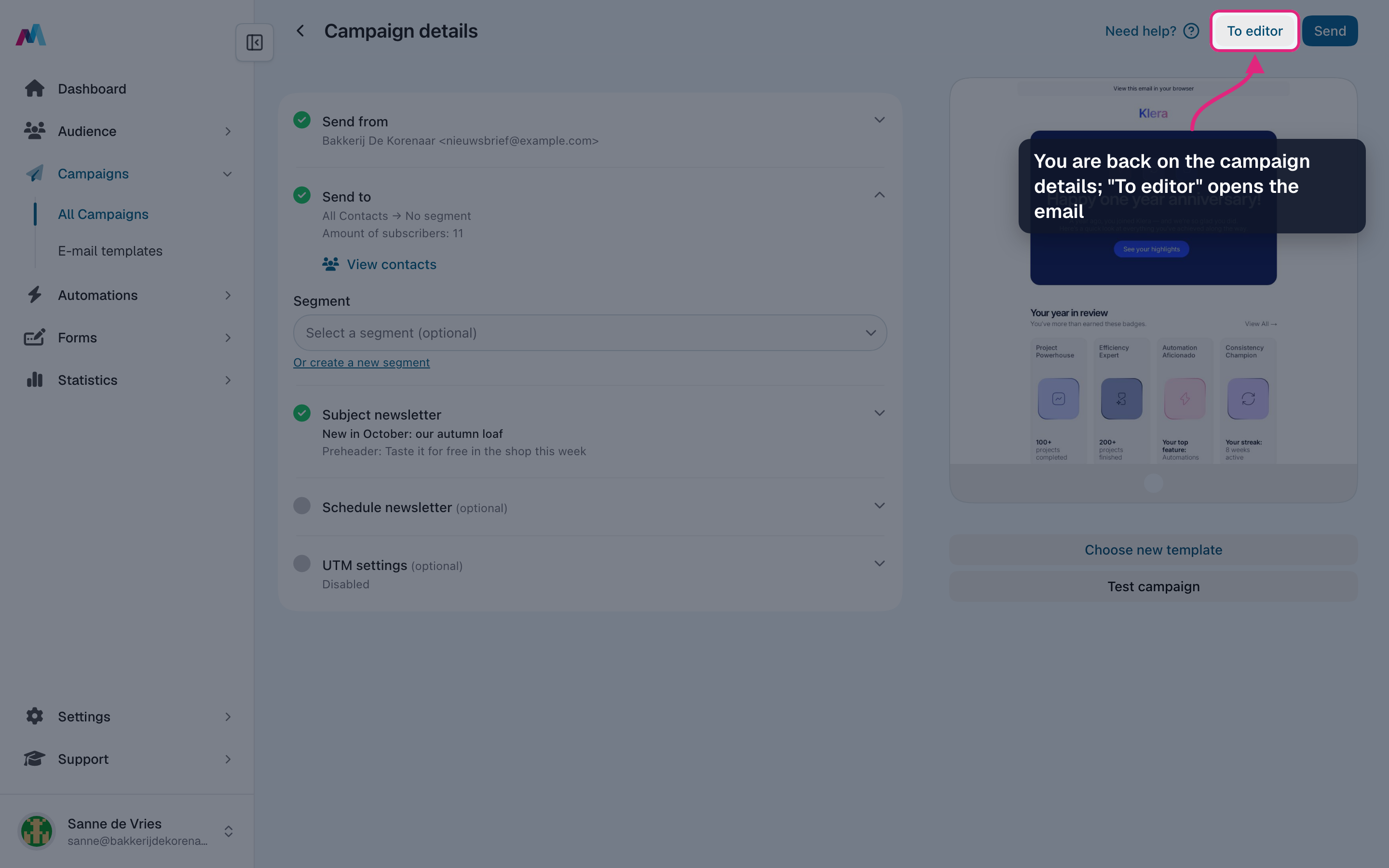Go back using the arrow beside Campaign details
This screenshot has height=868, width=1389.
(300, 31)
